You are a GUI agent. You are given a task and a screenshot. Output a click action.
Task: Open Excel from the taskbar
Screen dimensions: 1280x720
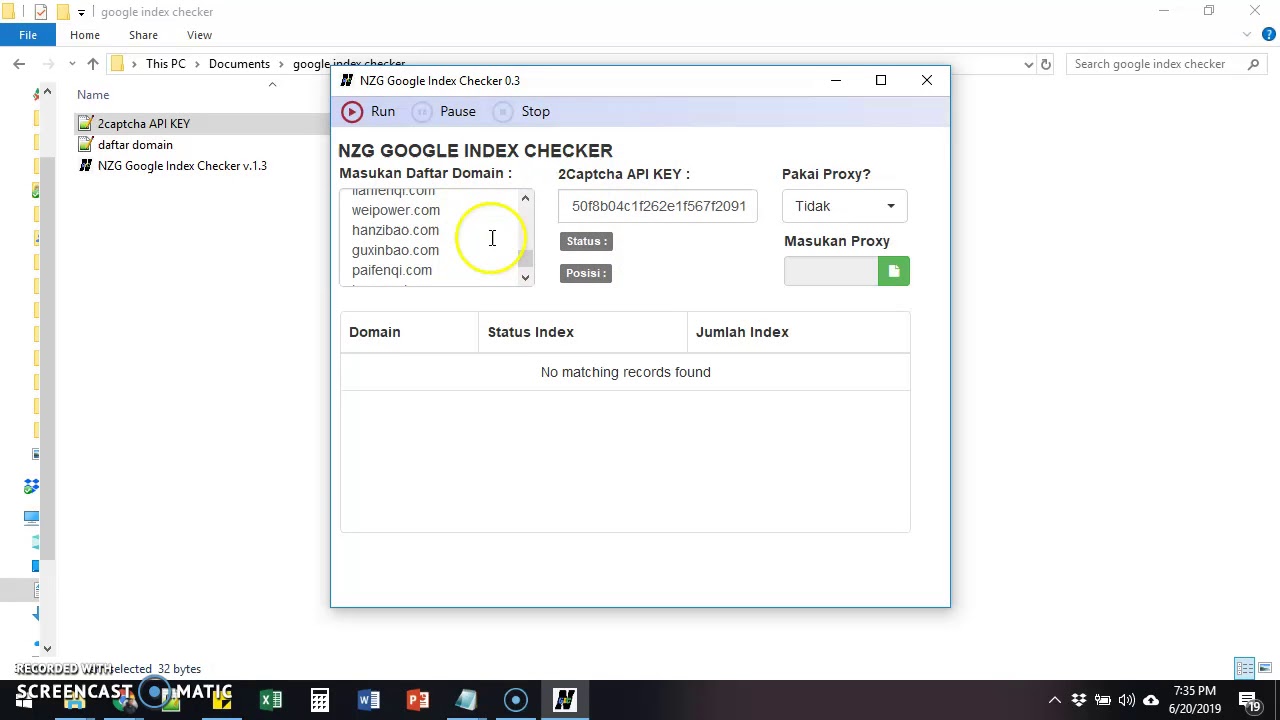[271, 700]
